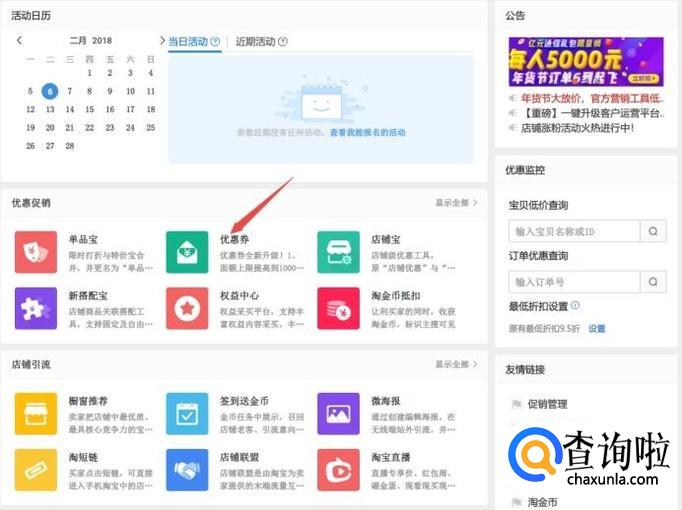This screenshot has height=510, width=682.
Task: Open the 橱窗推荐 yellow shop icon
Action: click(36, 414)
